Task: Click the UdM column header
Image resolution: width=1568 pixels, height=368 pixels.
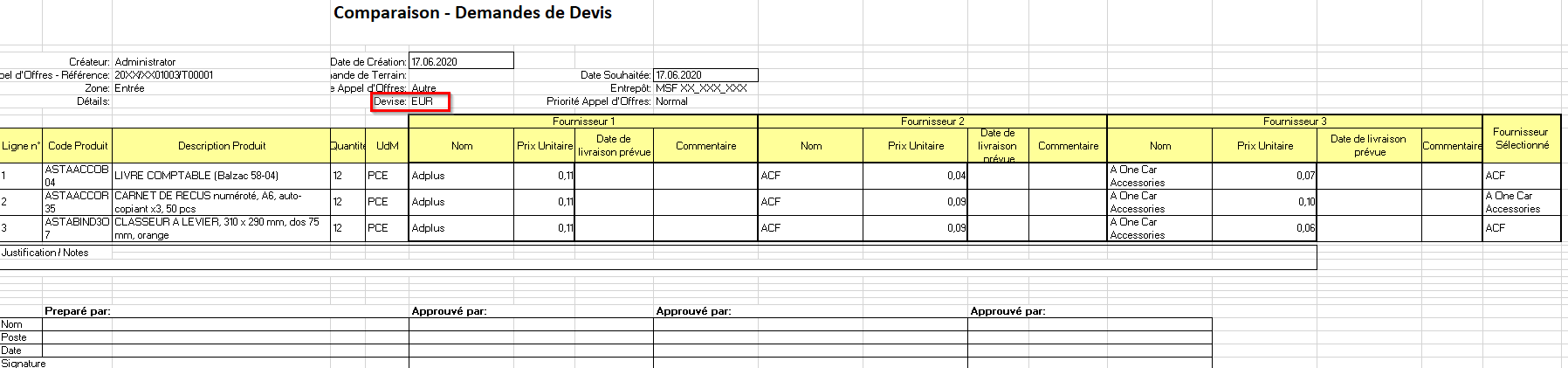Action: pos(387,146)
